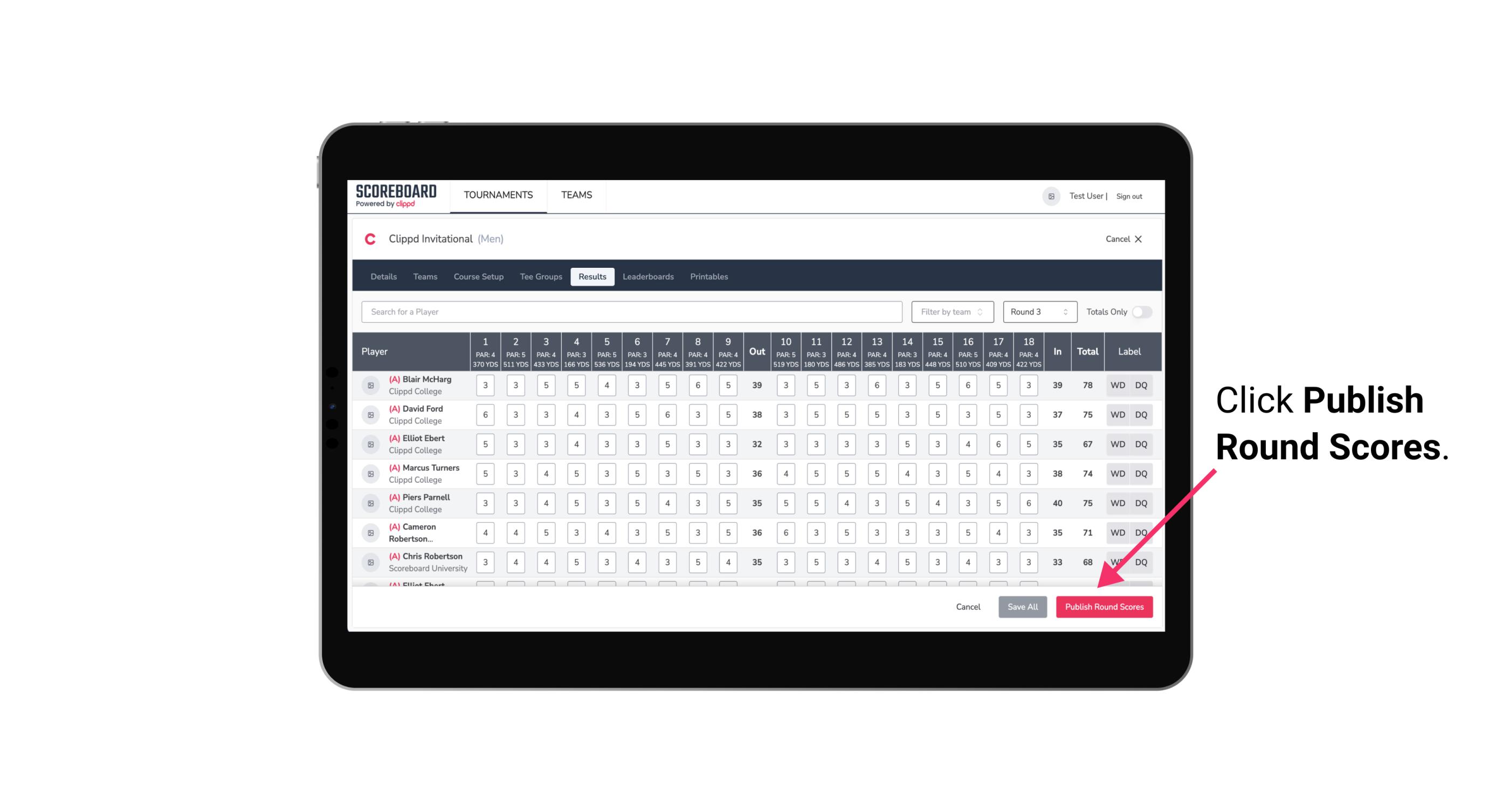Switch to the Leaderboards tab

[649, 276]
